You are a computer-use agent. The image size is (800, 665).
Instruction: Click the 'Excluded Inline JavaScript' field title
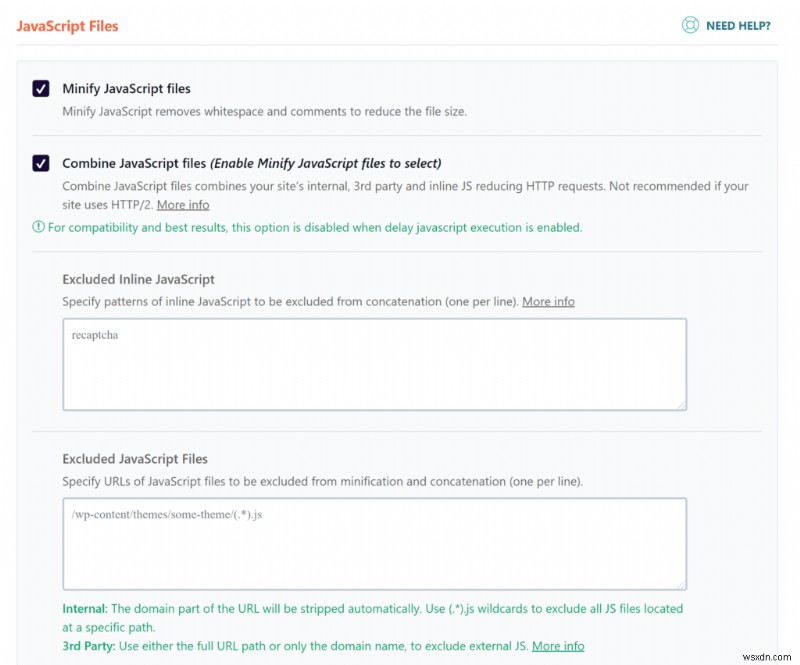pyautogui.click(x=138, y=280)
